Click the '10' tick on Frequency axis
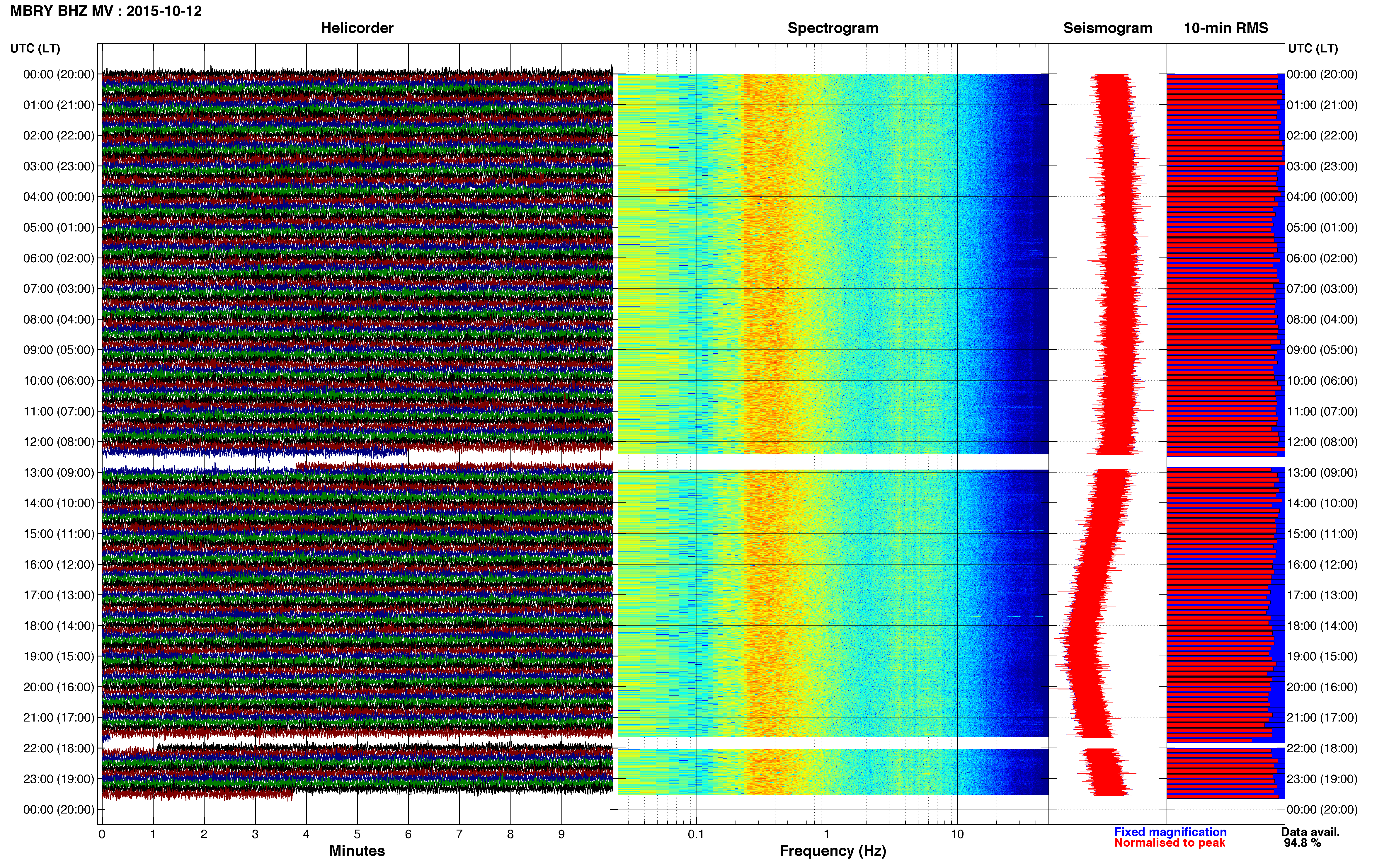This screenshot has width=1389, height=868. click(957, 835)
